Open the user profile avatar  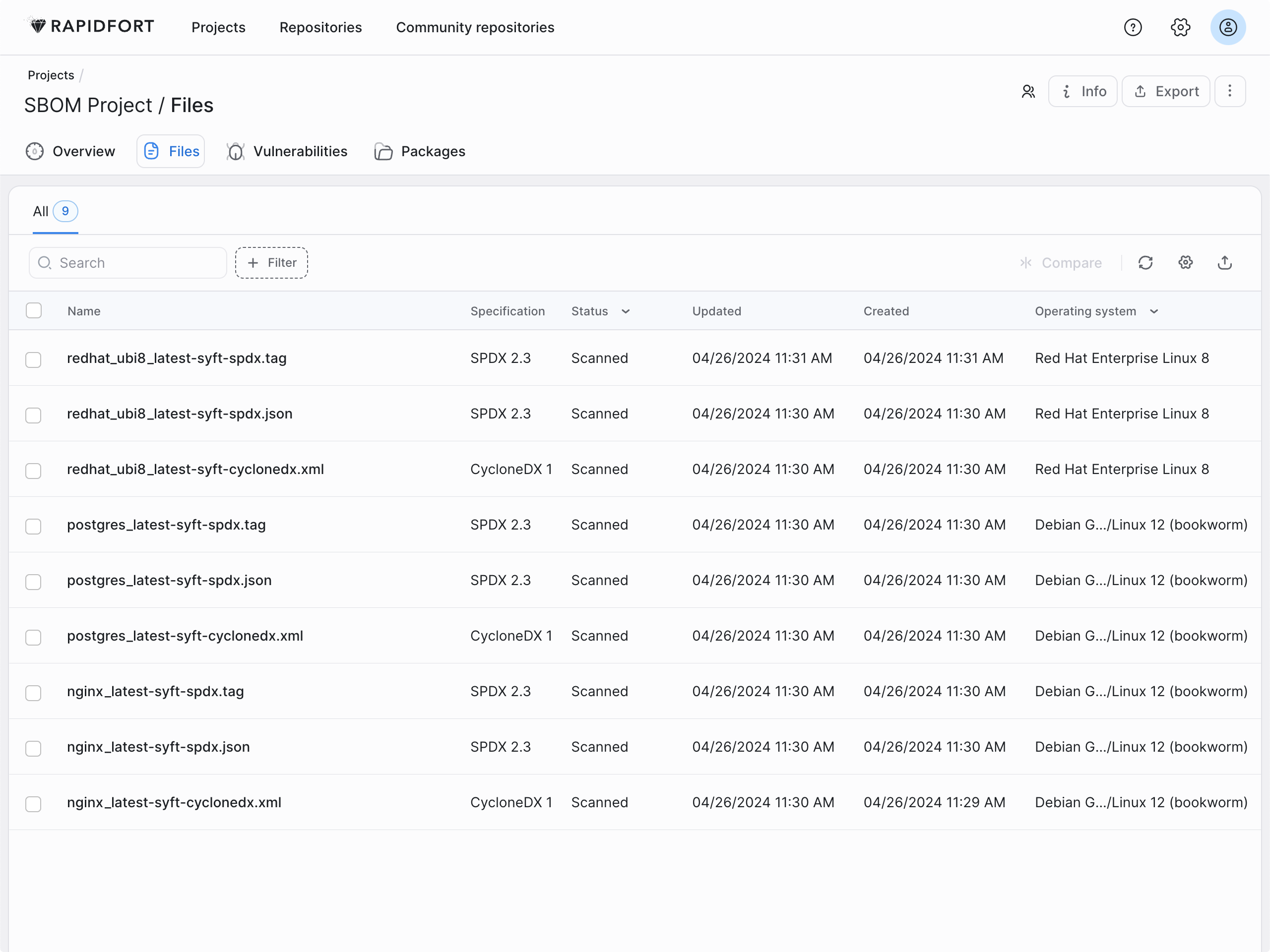(x=1227, y=27)
